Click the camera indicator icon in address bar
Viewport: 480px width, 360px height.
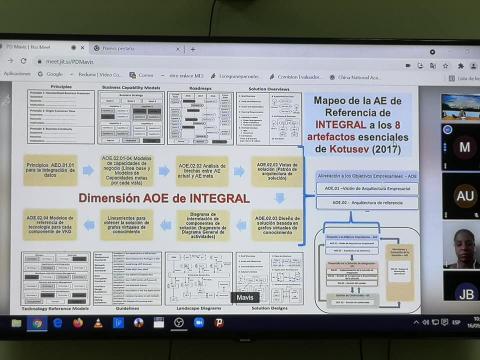point(408,66)
